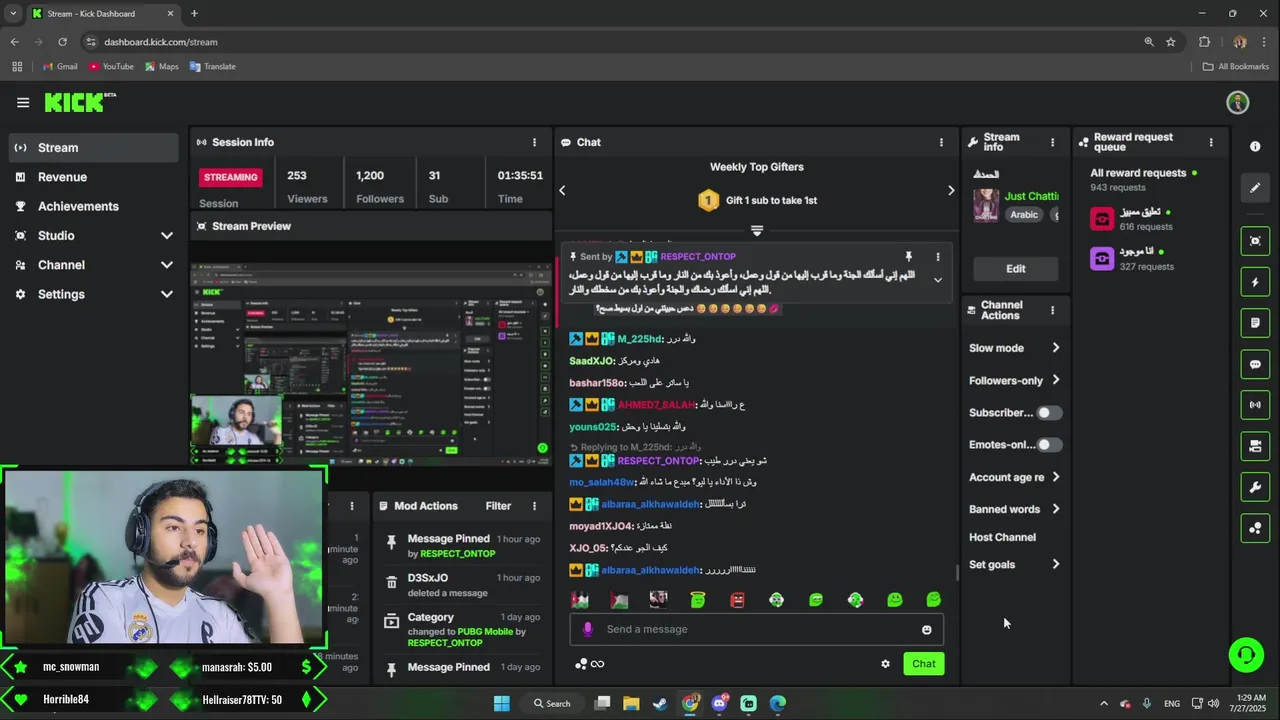Screen dimensions: 1280x720
Task: Open Set goals arrow
Action: point(1055,565)
